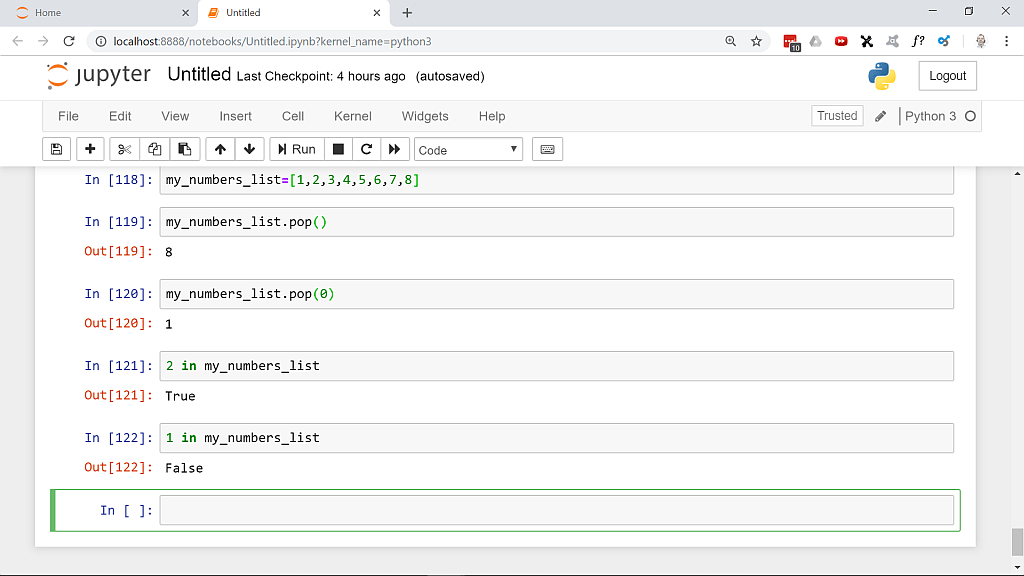The height and width of the screenshot is (576, 1024).
Task: Open the File menu
Action: [68, 116]
